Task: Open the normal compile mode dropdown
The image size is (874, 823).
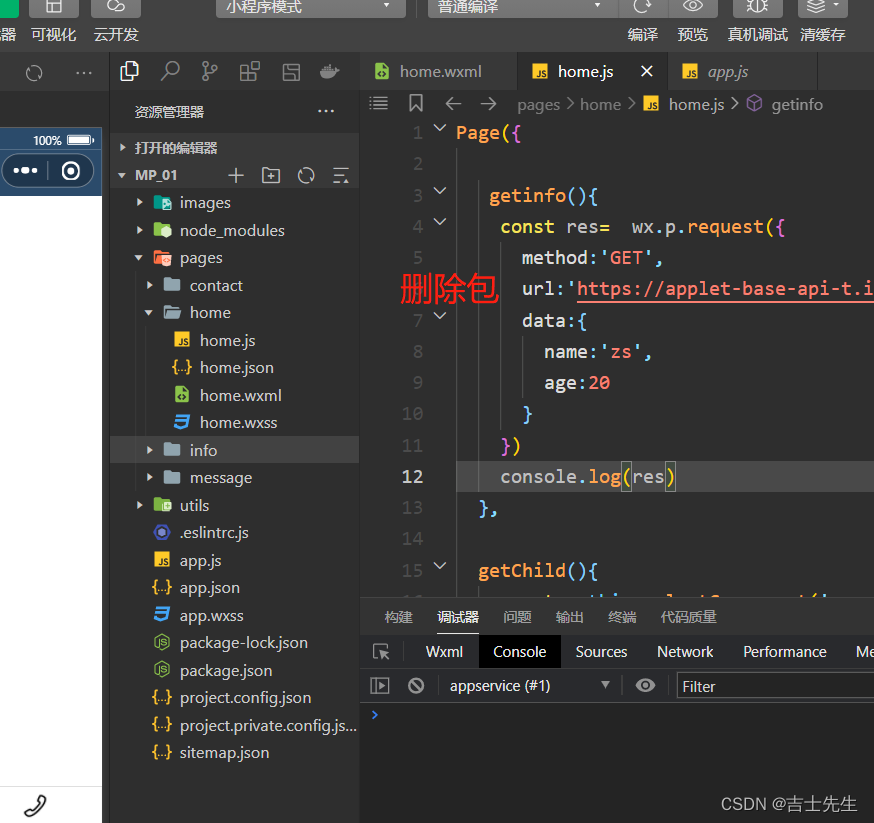Action: coord(523,7)
